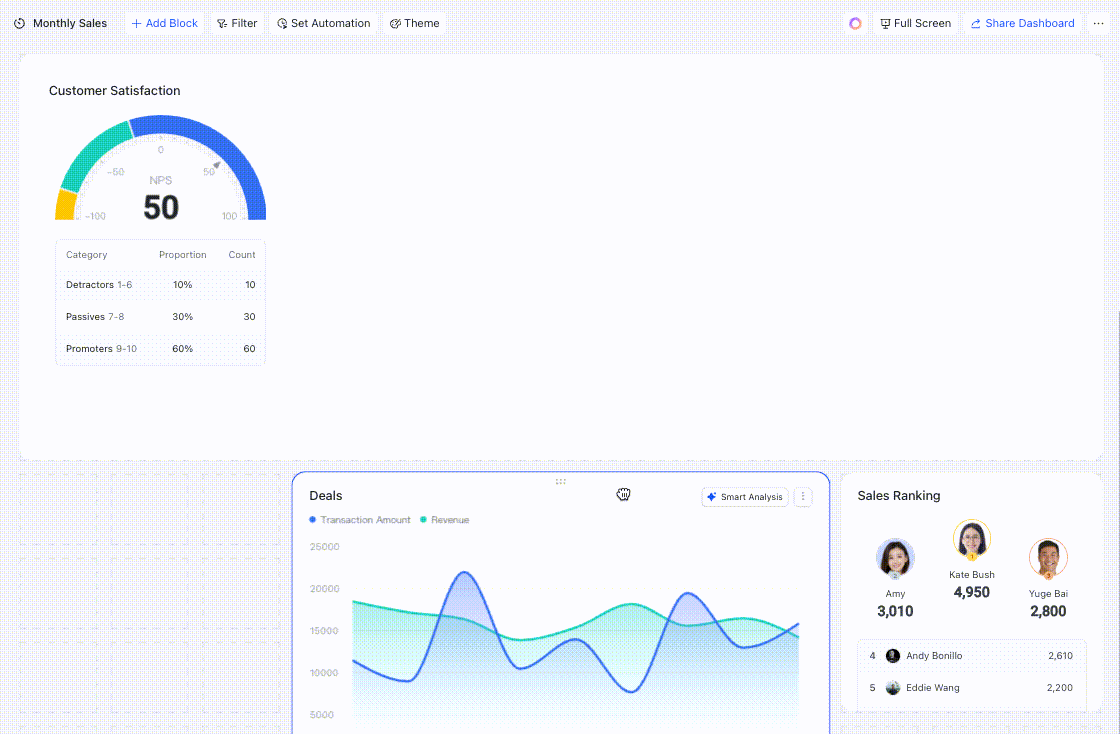This screenshot has height=734, width=1120.
Task: Select the Monthly Sales dashboard title
Action: click(68, 23)
